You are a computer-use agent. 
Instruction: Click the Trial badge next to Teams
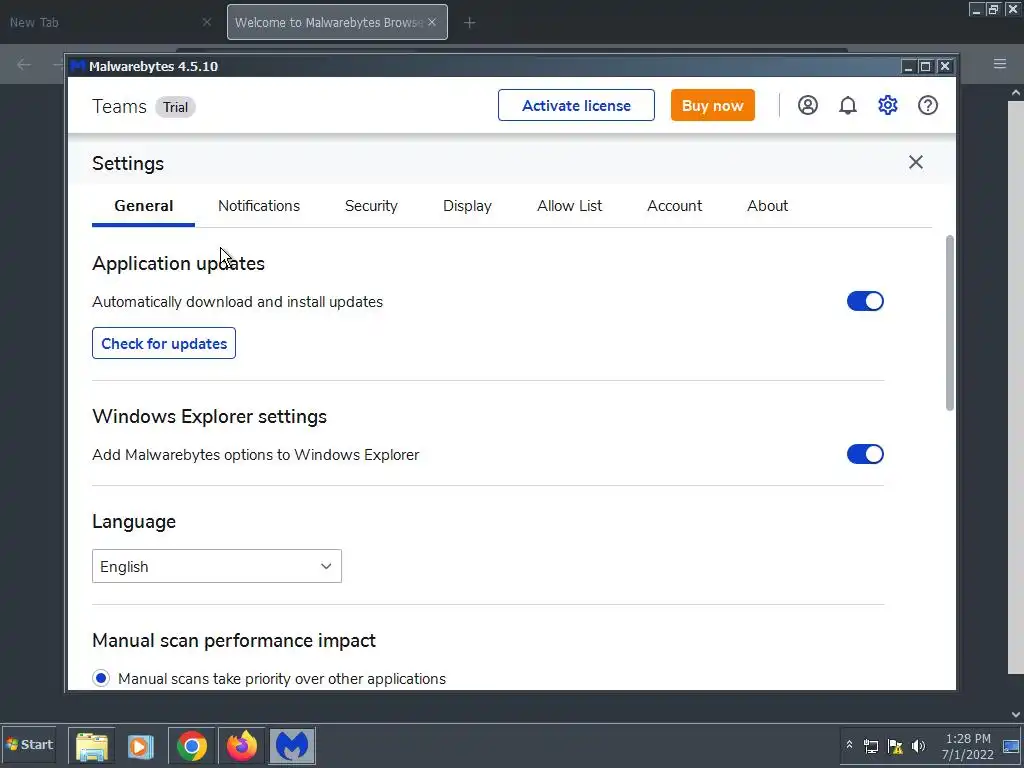point(175,107)
